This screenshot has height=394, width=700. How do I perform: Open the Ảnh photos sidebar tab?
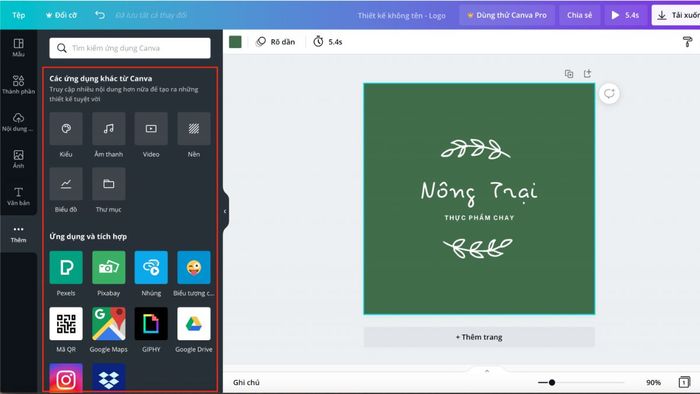click(18, 158)
